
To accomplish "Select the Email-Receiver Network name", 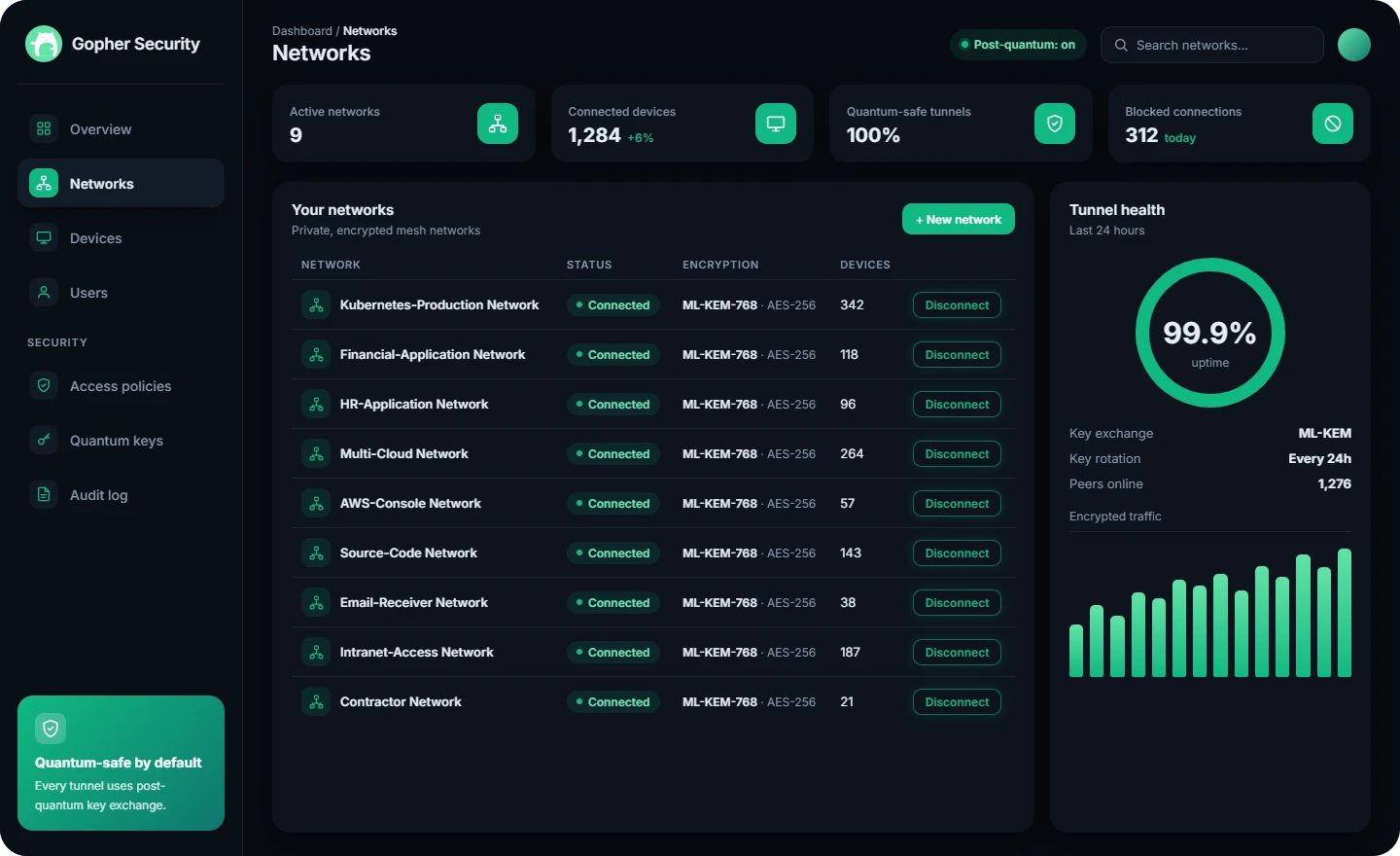I will click(x=414, y=603).
